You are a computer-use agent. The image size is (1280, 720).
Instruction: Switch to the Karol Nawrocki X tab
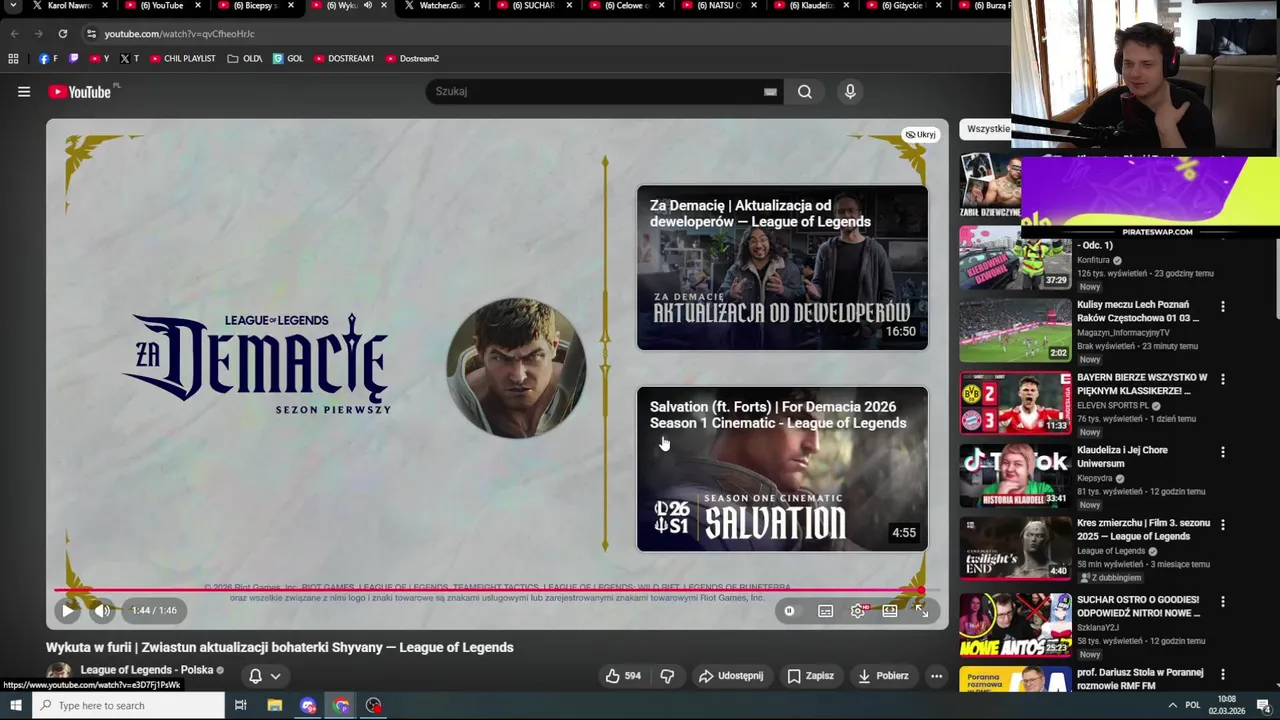70,6
